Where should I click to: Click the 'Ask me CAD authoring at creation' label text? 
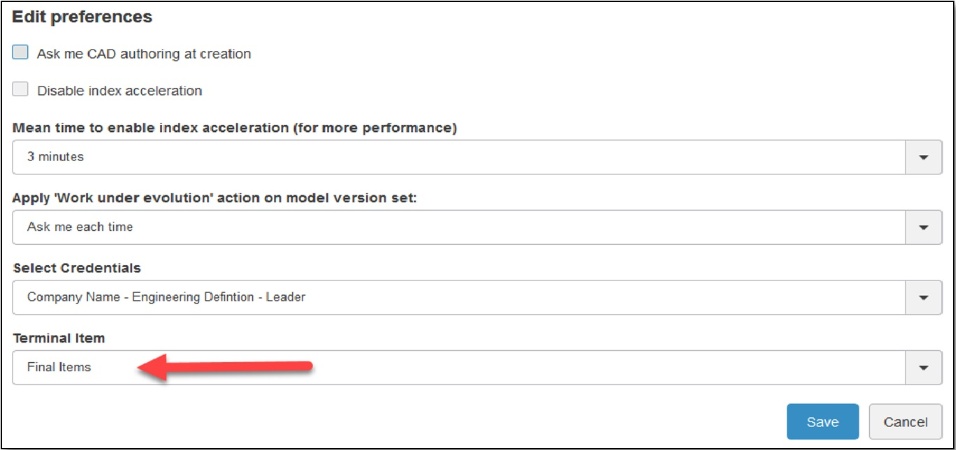(143, 54)
